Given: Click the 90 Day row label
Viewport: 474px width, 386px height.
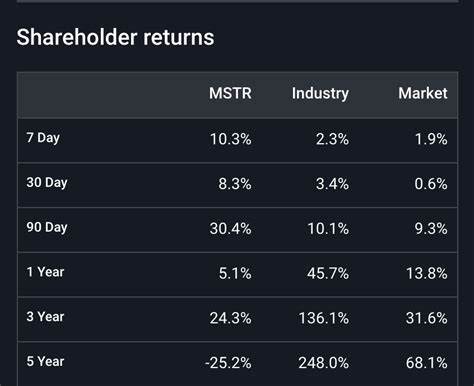Looking at the screenshot, I should tap(47, 227).
